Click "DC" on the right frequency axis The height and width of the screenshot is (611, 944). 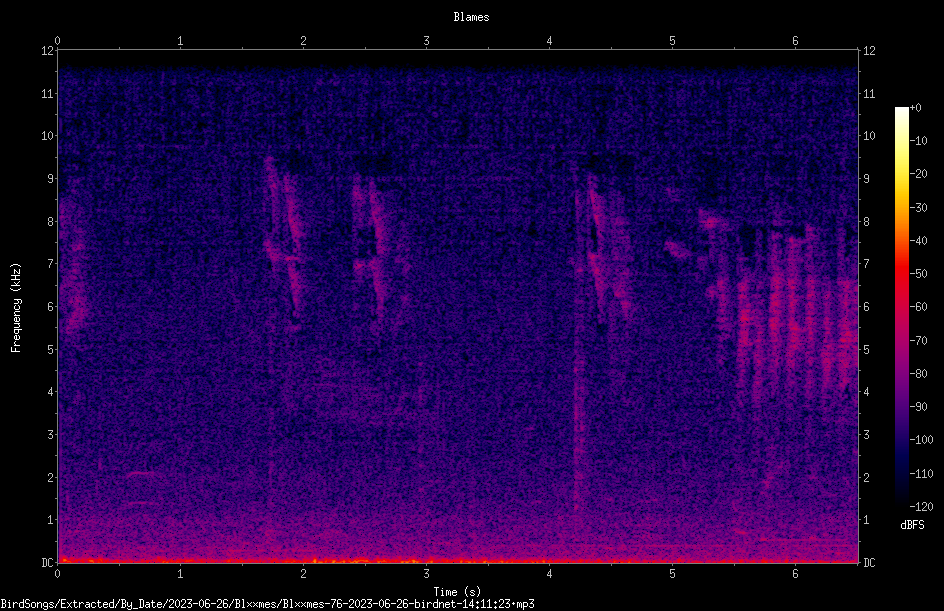[x=869, y=563]
